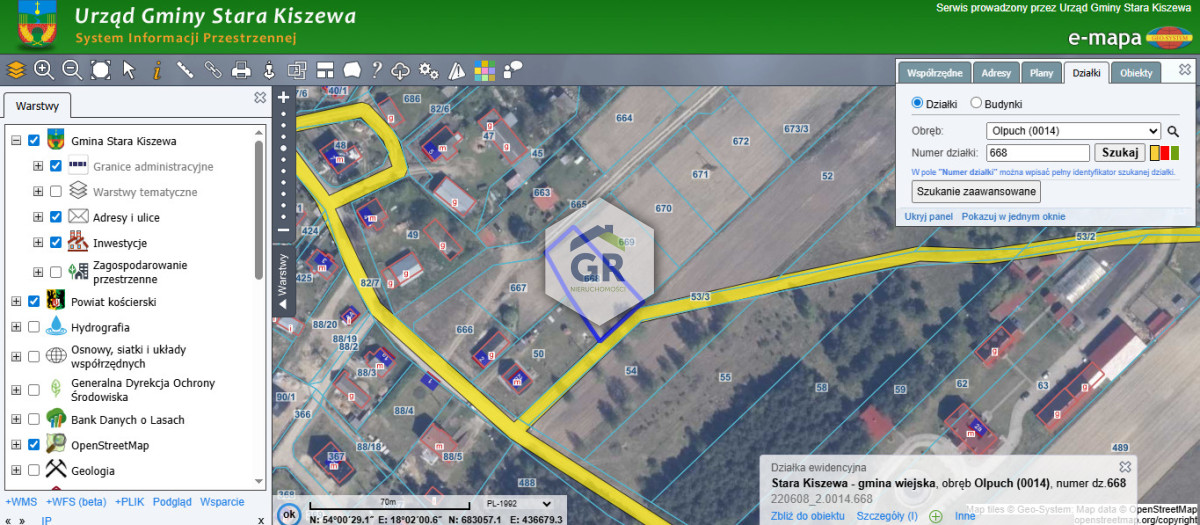The image size is (1200, 525).
Task: Open the settings gears tool
Action: pos(429,70)
